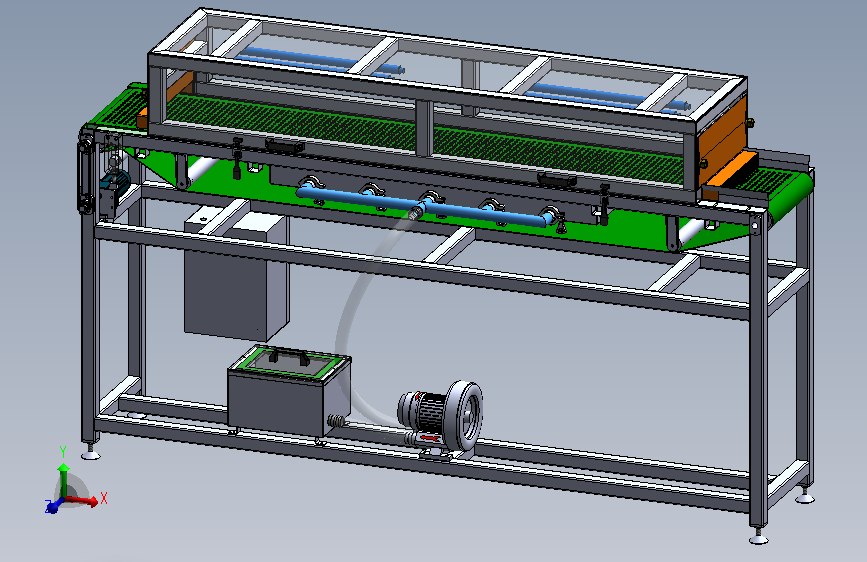Select the left blue tube inside the top enclosure
The height and width of the screenshot is (562, 867).
(321, 61)
